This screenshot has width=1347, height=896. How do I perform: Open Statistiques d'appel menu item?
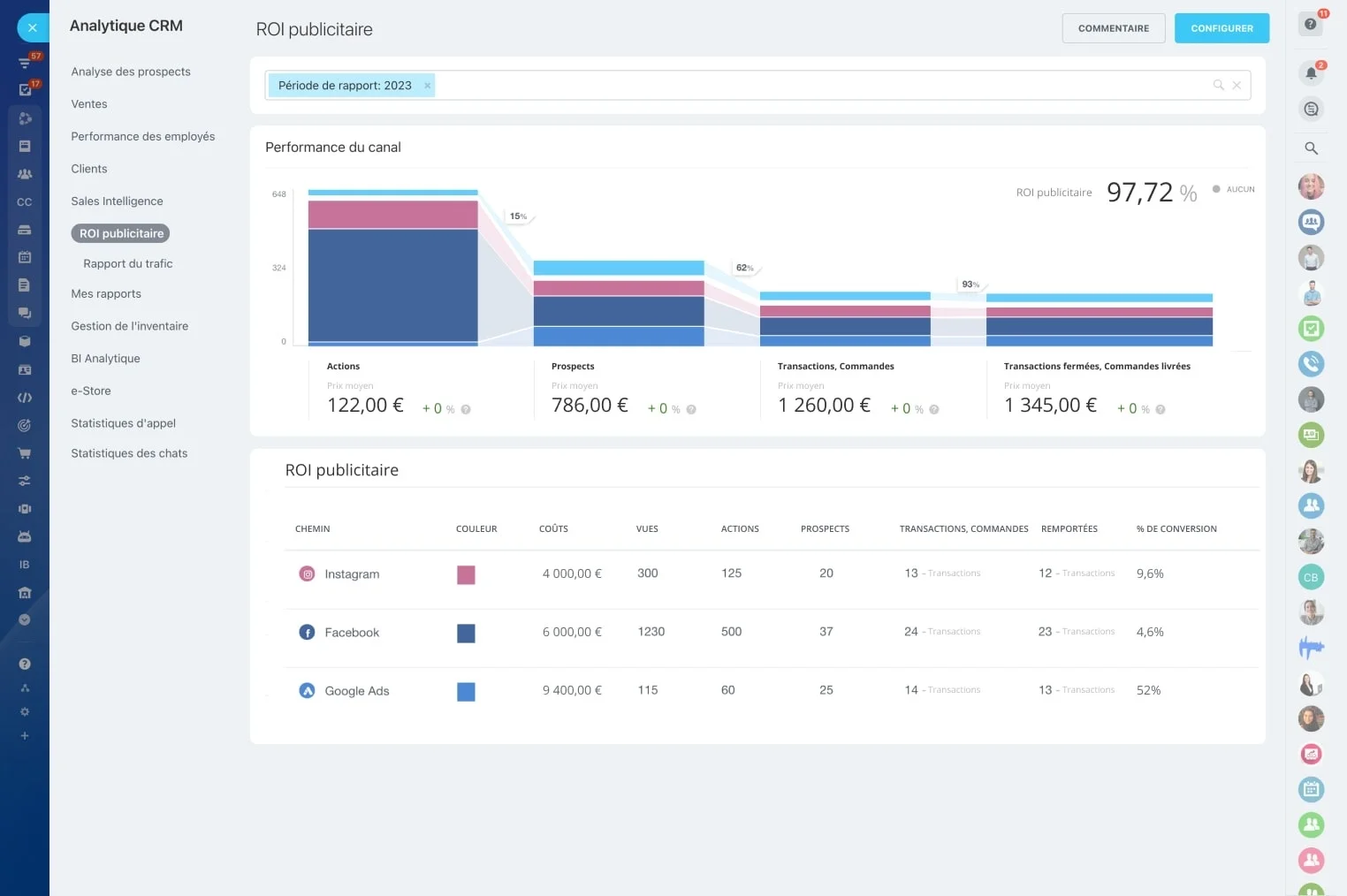pyautogui.click(x=124, y=423)
